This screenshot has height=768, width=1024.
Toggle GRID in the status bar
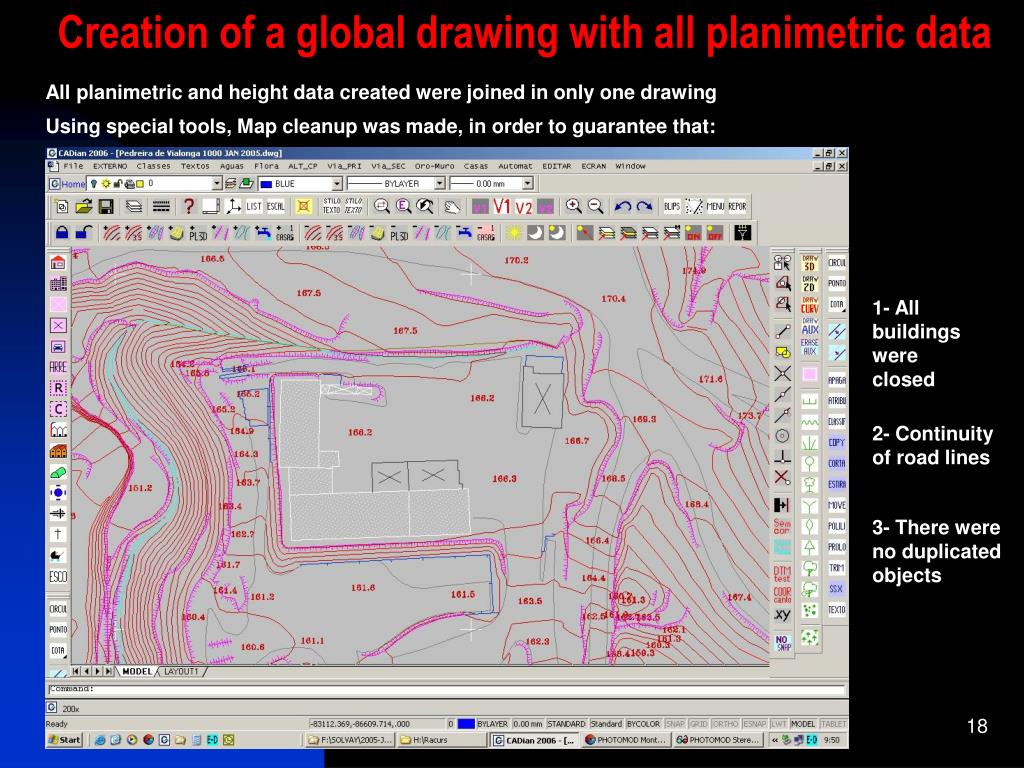pos(699,724)
